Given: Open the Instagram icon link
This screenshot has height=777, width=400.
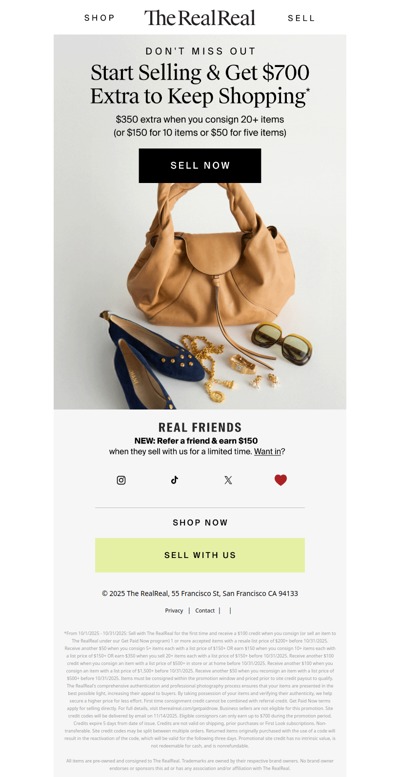Looking at the screenshot, I should coord(121,480).
